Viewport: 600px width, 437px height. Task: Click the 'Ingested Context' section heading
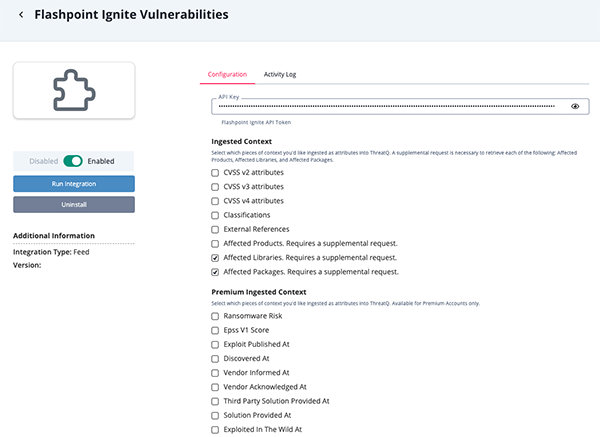click(241, 141)
